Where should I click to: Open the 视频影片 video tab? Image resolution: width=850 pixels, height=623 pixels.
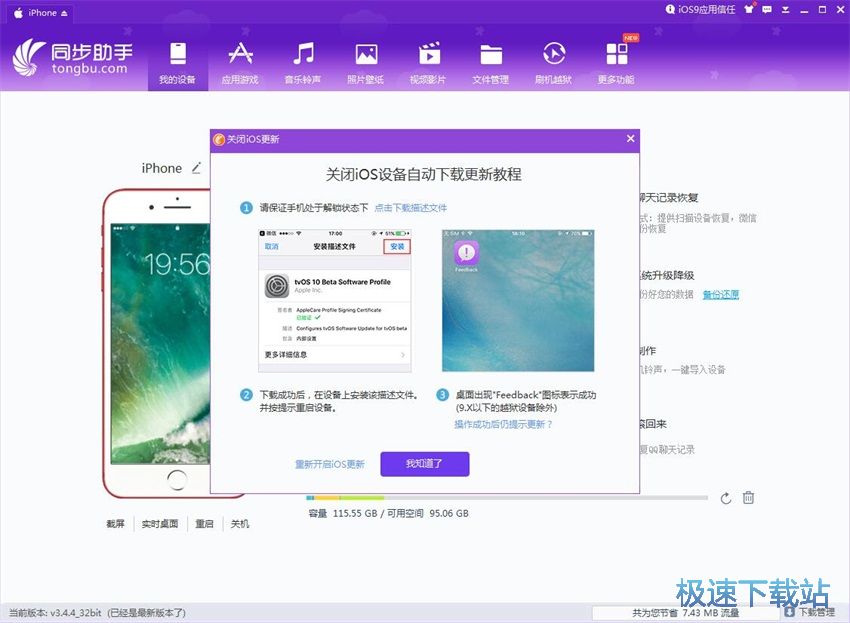(428, 63)
